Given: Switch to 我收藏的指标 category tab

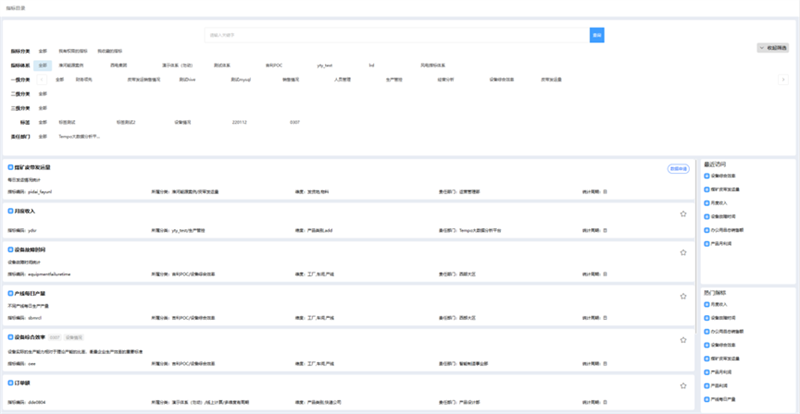Looking at the screenshot, I should point(110,50).
